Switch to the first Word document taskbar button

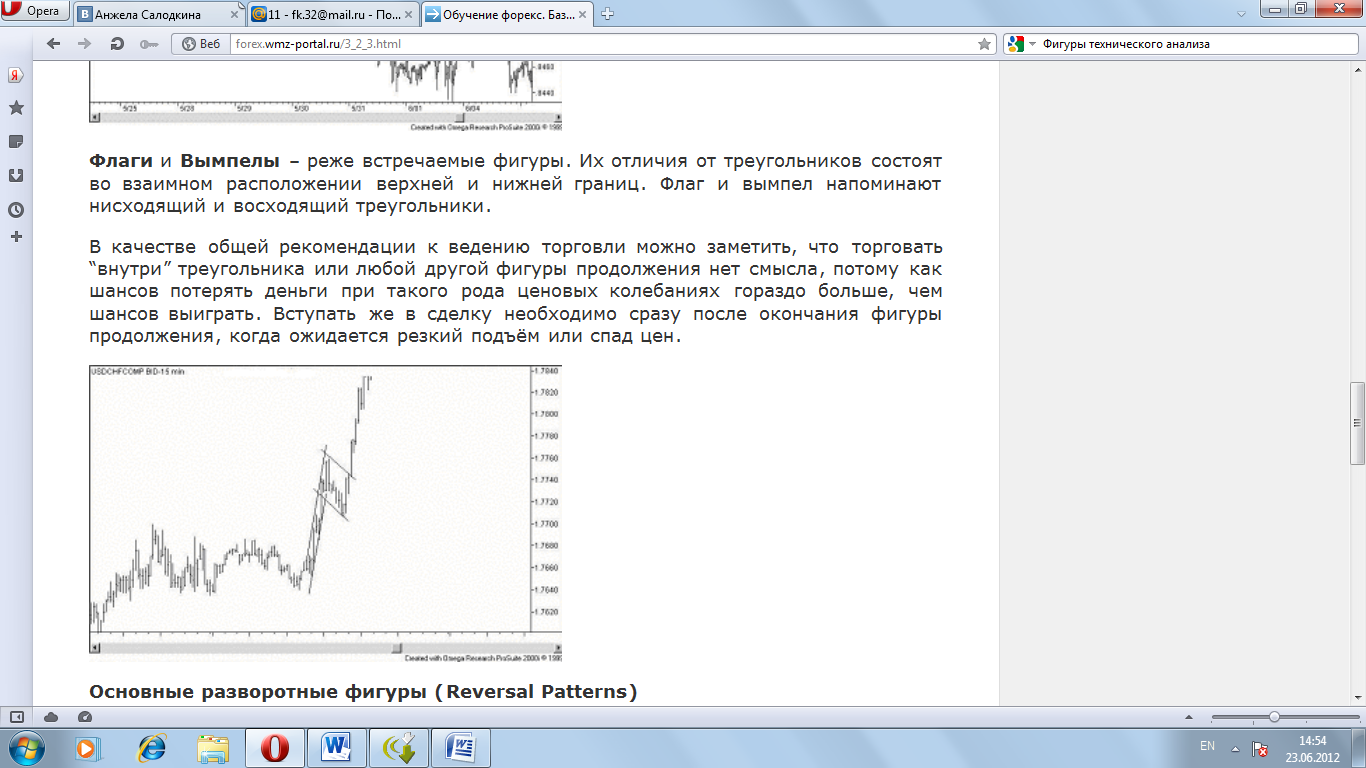coord(336,747)
